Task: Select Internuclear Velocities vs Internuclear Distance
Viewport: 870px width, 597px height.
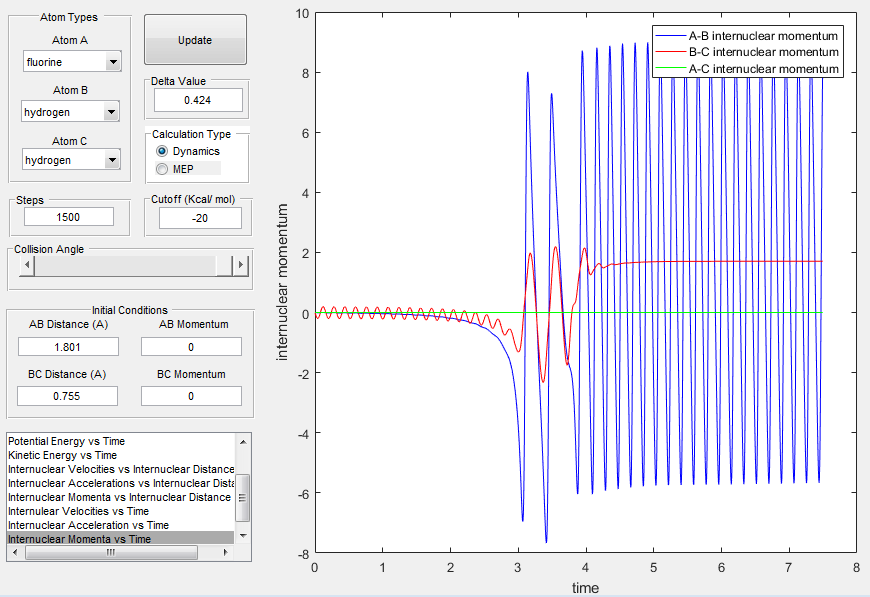Action: pyautogui.click(x=121, y=469)
